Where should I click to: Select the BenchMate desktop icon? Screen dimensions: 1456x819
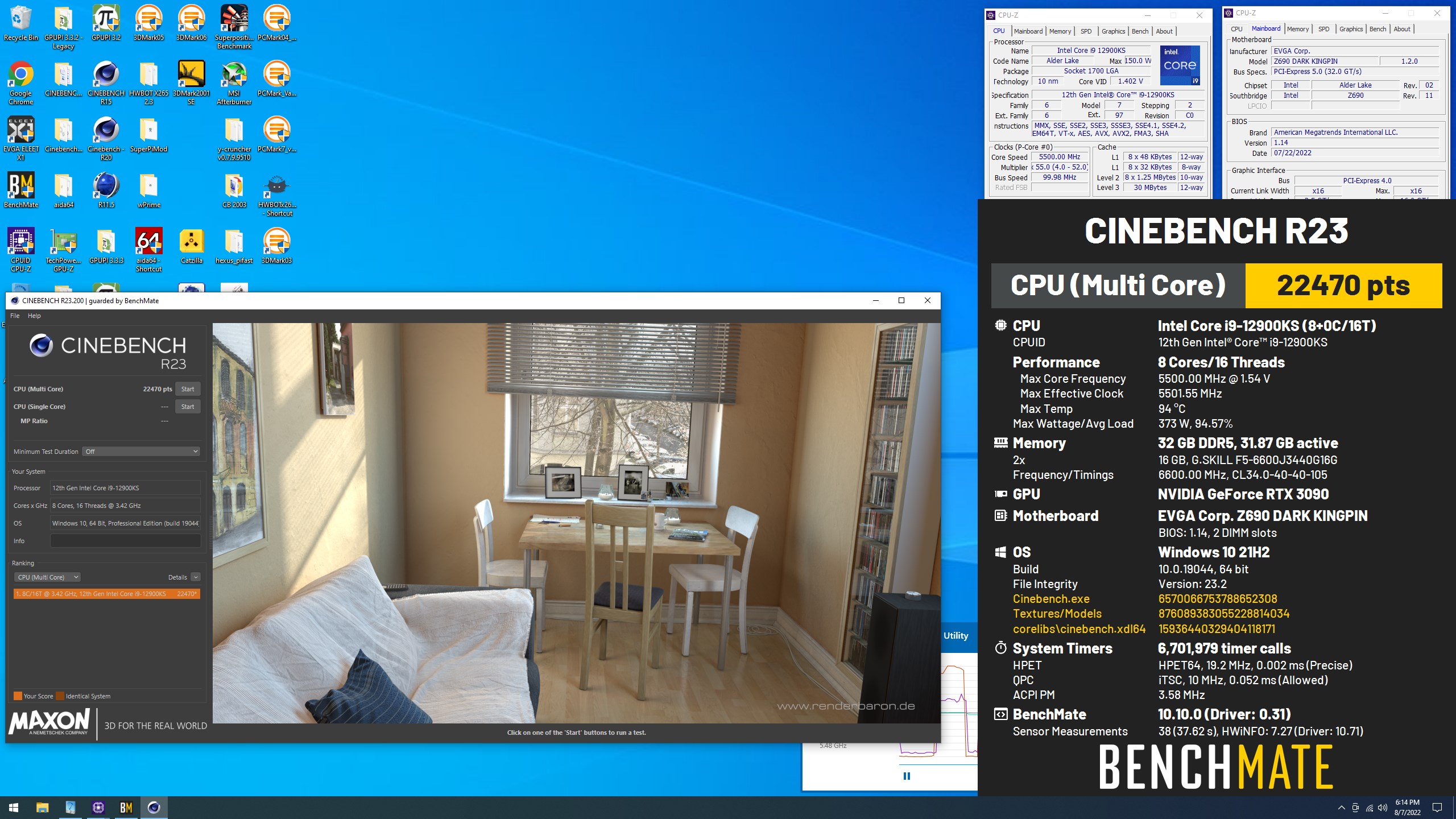[x=21, y=191]
